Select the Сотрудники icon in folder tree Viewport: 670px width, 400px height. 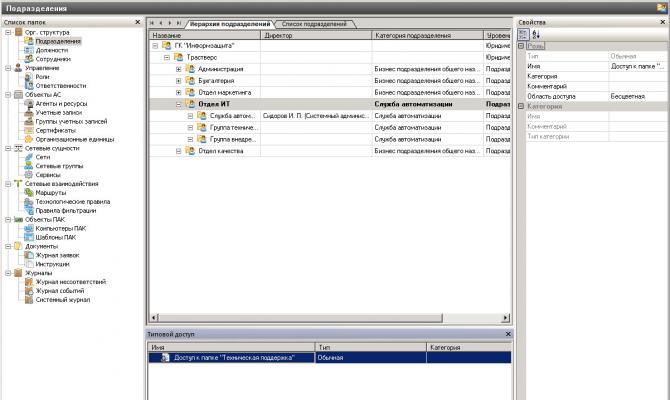[29, 59]
